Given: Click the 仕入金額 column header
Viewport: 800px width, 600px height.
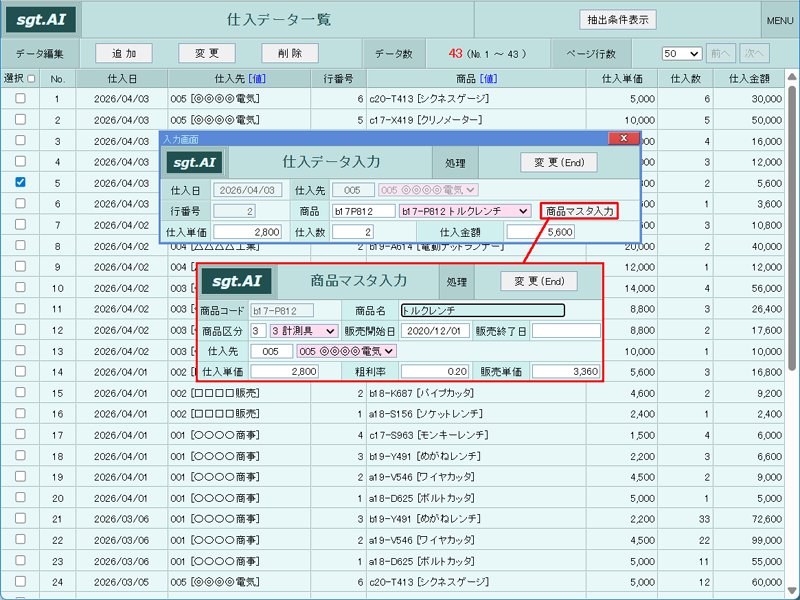Looking at the screenshot, I should point(749,79).
